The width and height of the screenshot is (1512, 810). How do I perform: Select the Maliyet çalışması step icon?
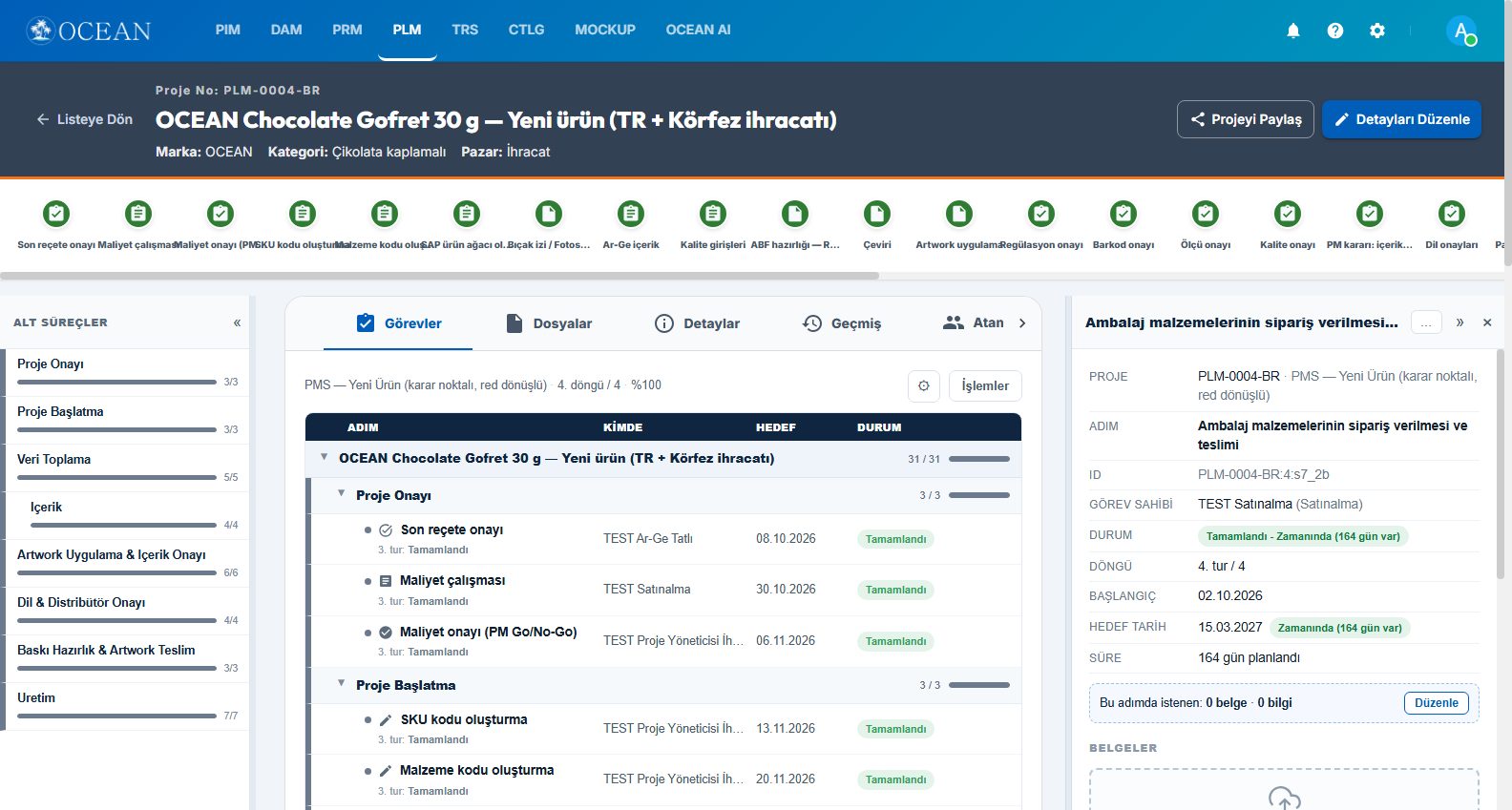click(138, 214)
